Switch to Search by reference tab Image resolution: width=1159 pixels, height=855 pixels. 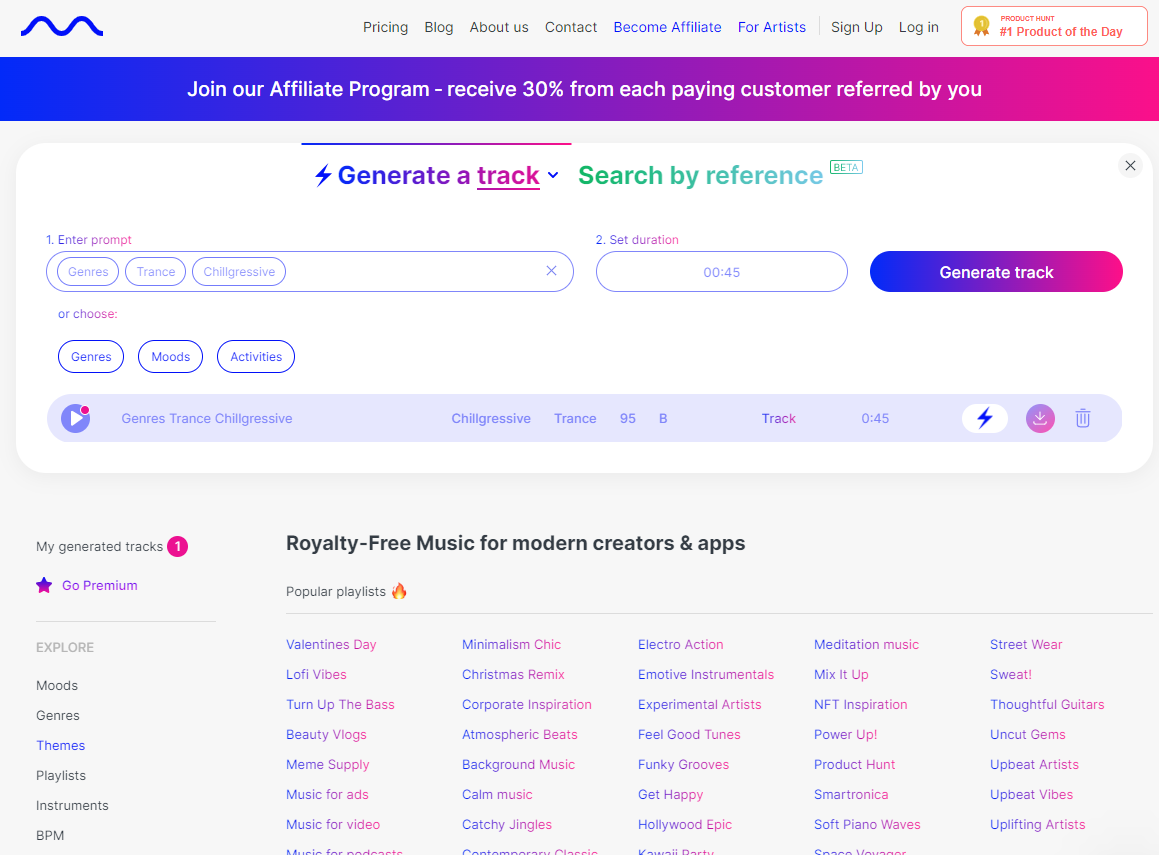click(x=700, y=176)
